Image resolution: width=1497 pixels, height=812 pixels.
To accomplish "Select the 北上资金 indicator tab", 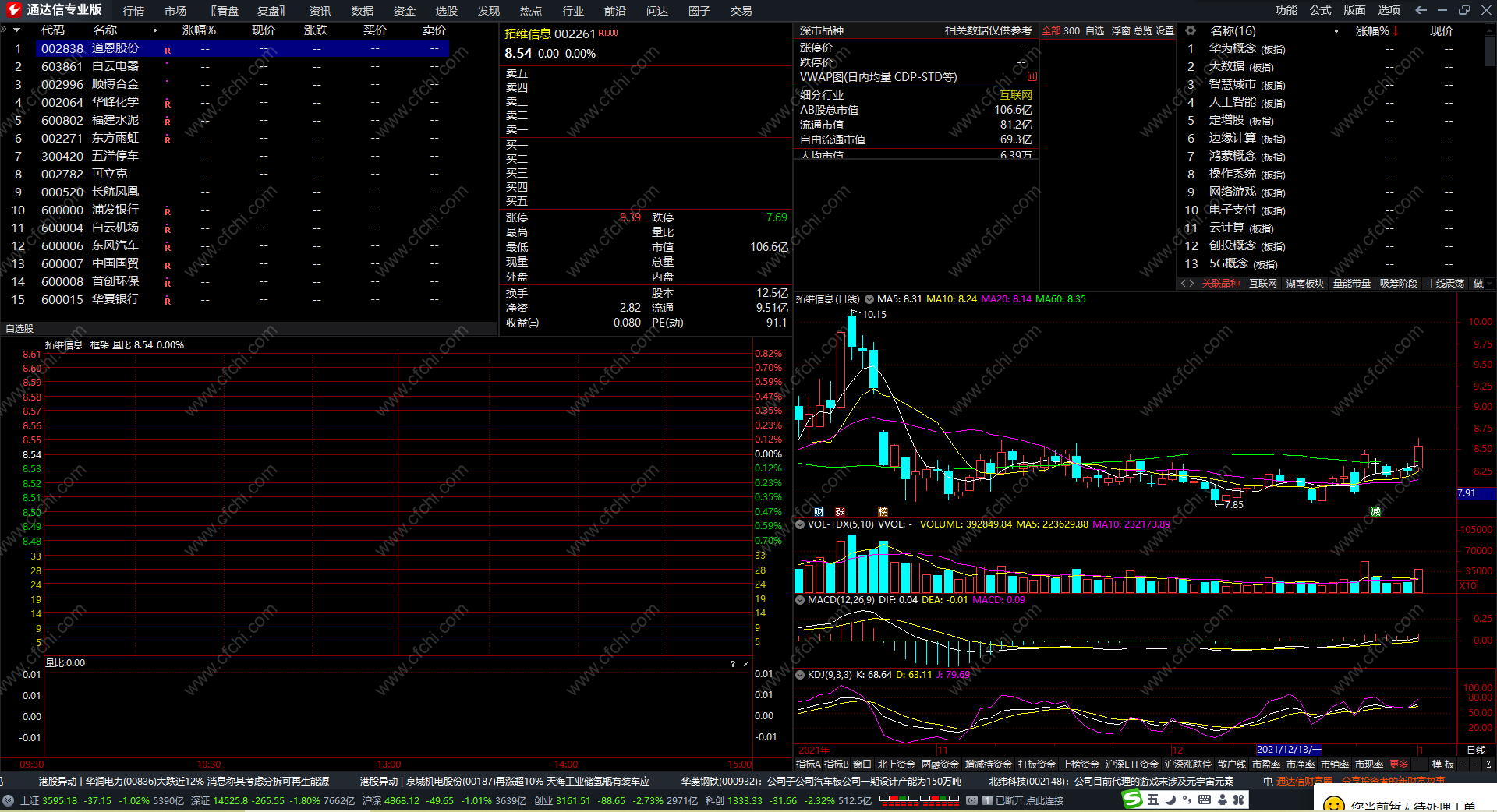I will tap(897, 764).
